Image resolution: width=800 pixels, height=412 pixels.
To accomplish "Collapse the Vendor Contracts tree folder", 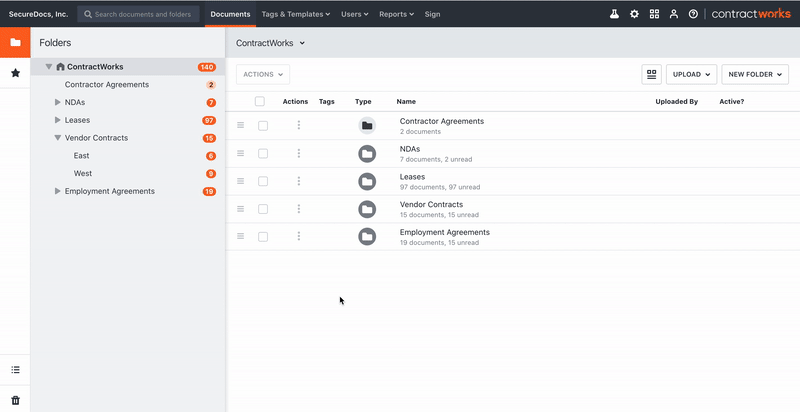I will pos(58,138).
